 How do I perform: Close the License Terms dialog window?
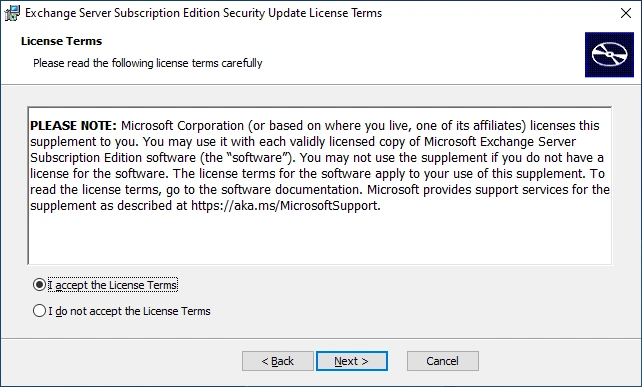point(626,13)
